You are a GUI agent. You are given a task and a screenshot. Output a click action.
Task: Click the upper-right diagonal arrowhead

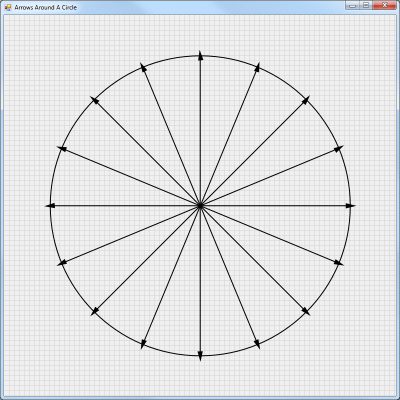(306, 100)
